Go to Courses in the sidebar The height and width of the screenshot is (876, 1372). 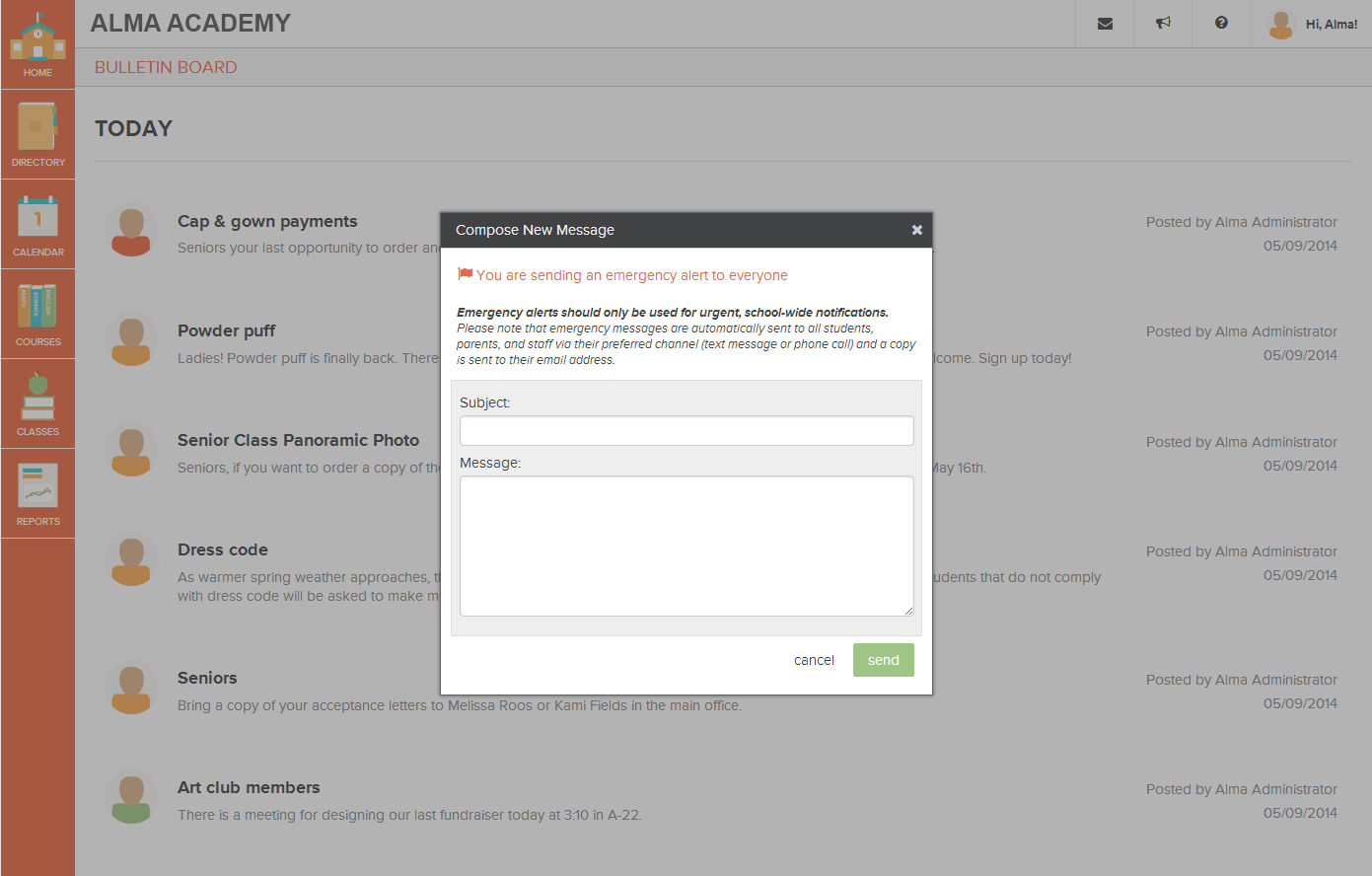click(x=37, y=308)
